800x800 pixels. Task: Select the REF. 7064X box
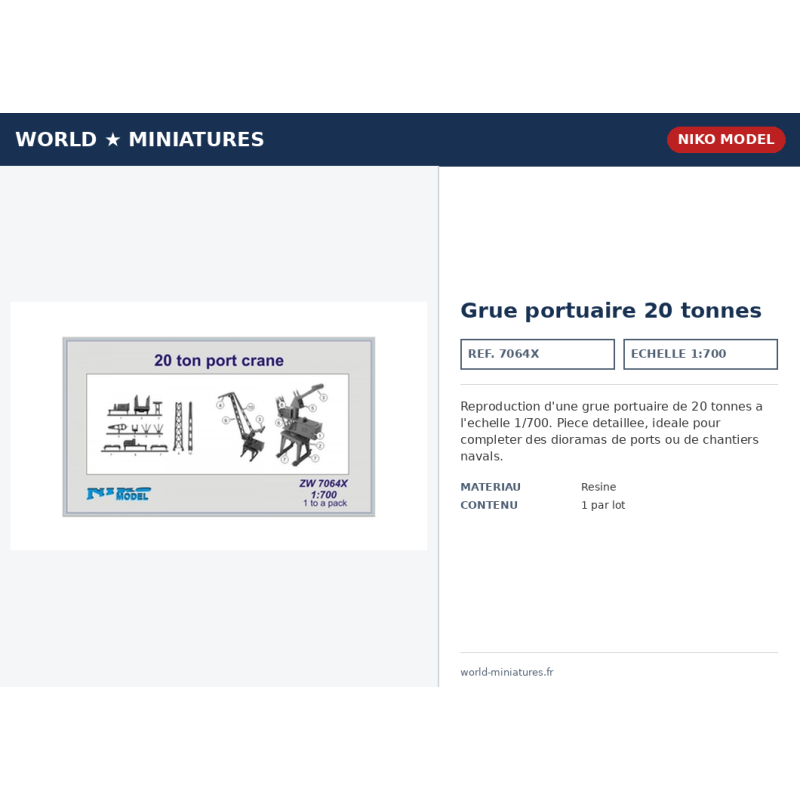pos(537,354)
